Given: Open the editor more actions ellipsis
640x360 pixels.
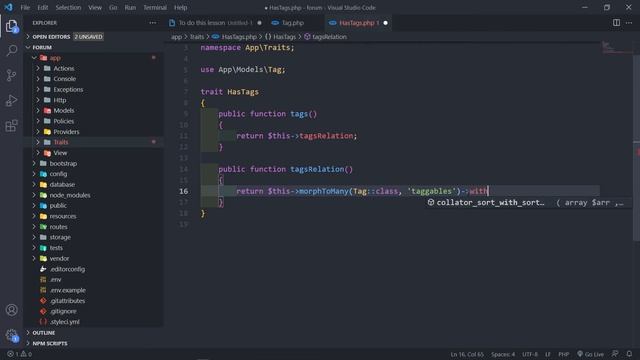Looking at the screenshot, I should click(x=629, y=23).
